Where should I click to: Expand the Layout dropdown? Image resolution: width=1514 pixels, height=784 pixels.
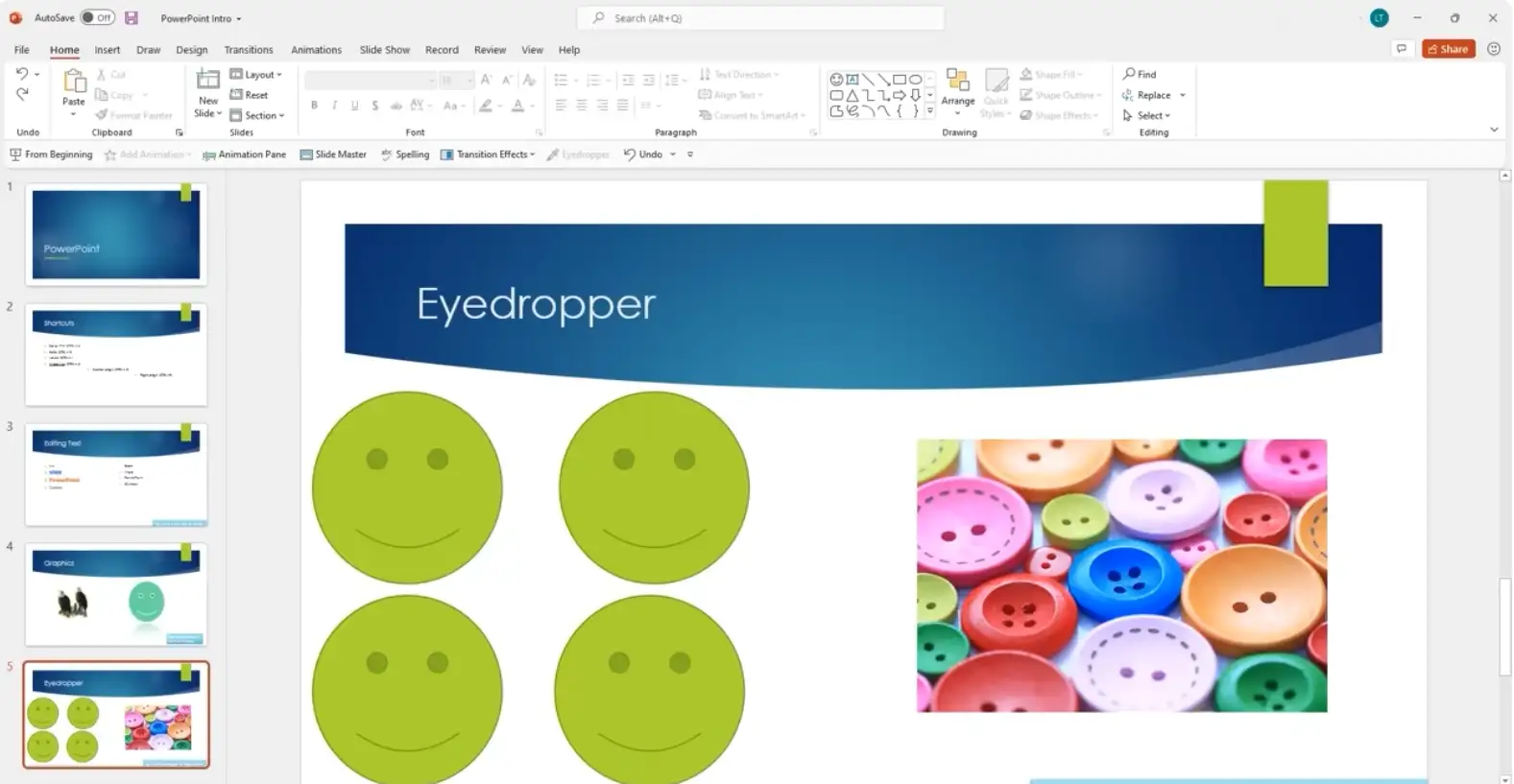[x=256, y=75]
